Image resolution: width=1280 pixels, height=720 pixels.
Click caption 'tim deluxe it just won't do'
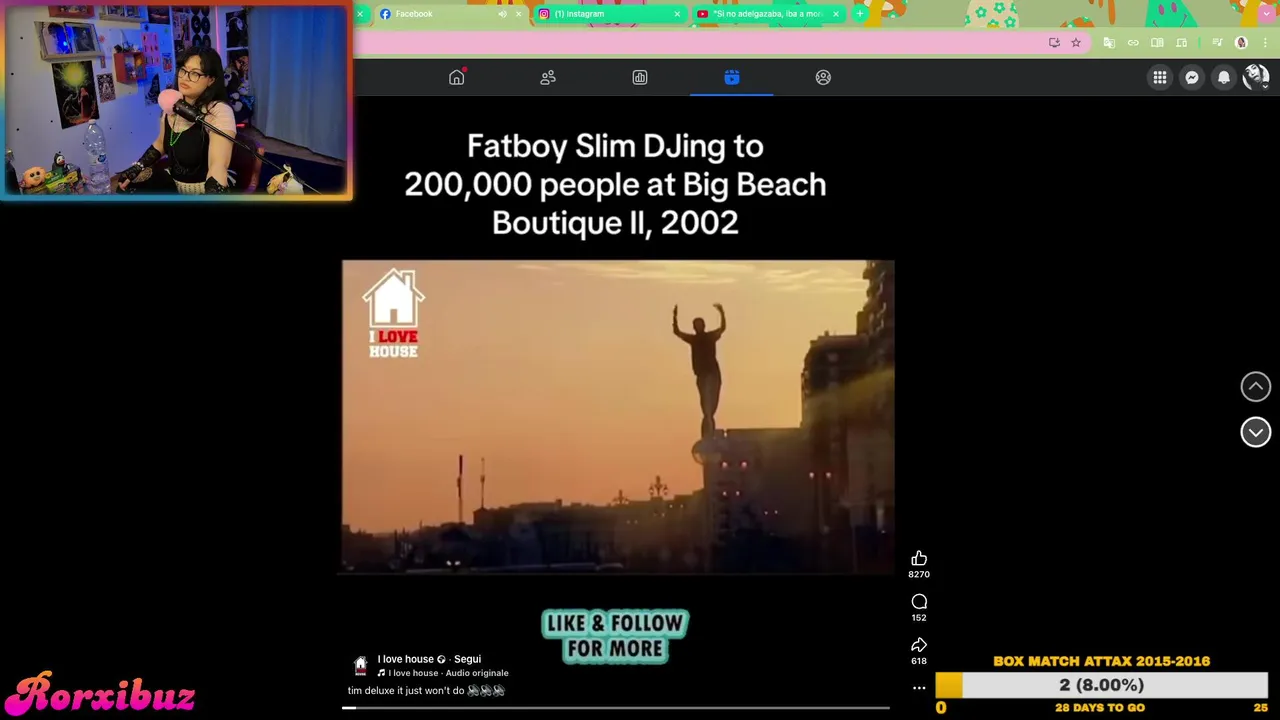[x=406, y=691]
